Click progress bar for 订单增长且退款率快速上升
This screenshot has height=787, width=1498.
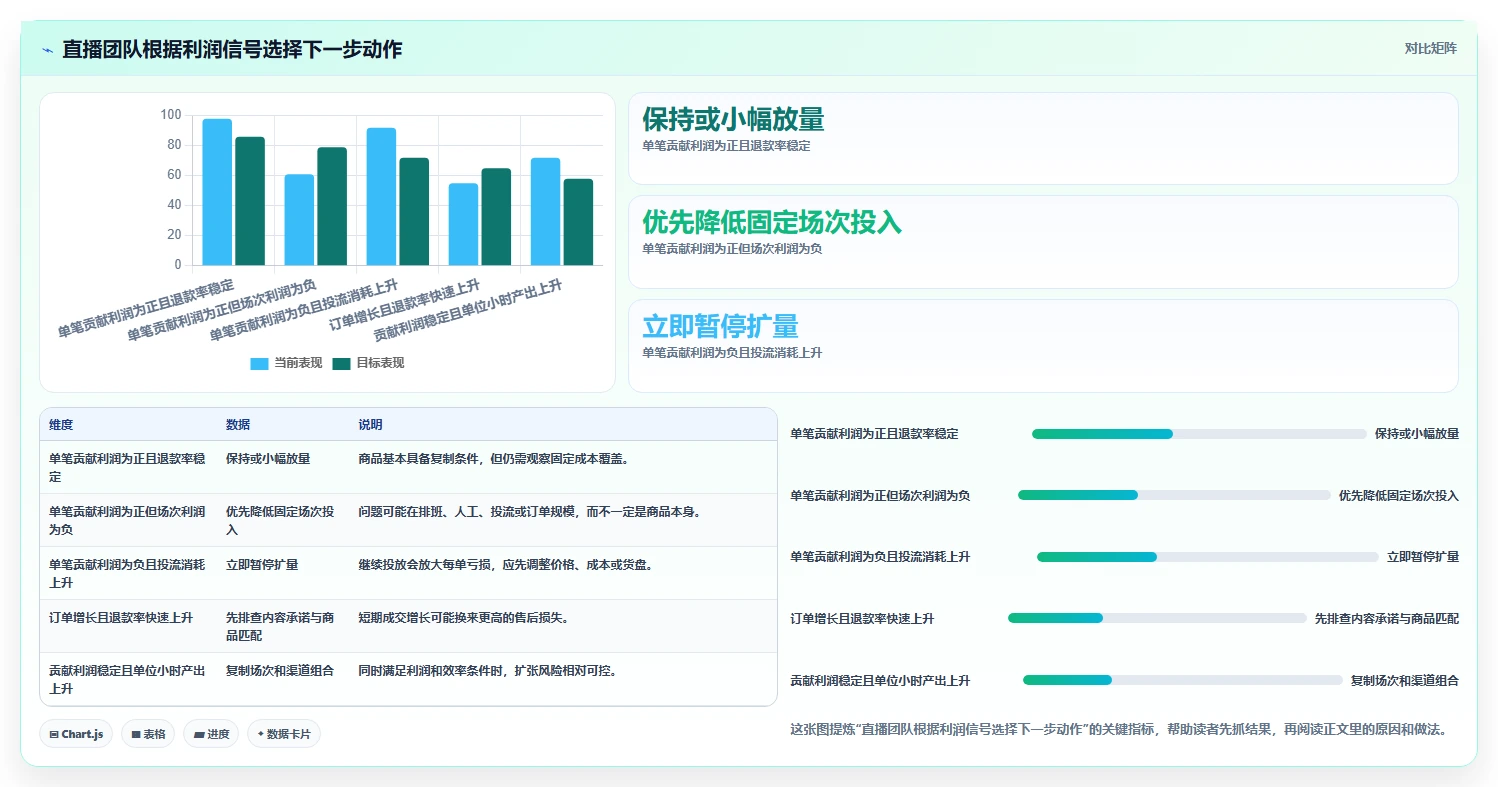[1157, 618]
